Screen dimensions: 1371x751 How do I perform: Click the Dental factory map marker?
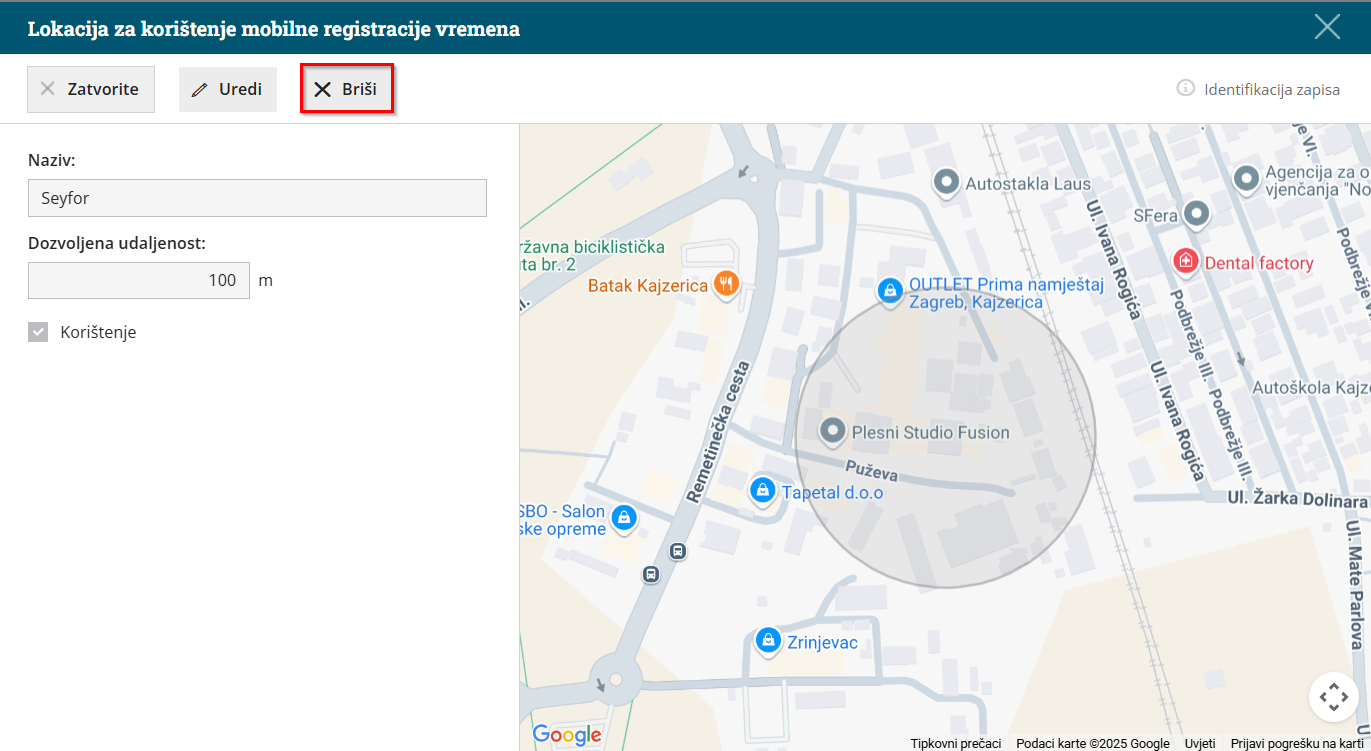1186,262
